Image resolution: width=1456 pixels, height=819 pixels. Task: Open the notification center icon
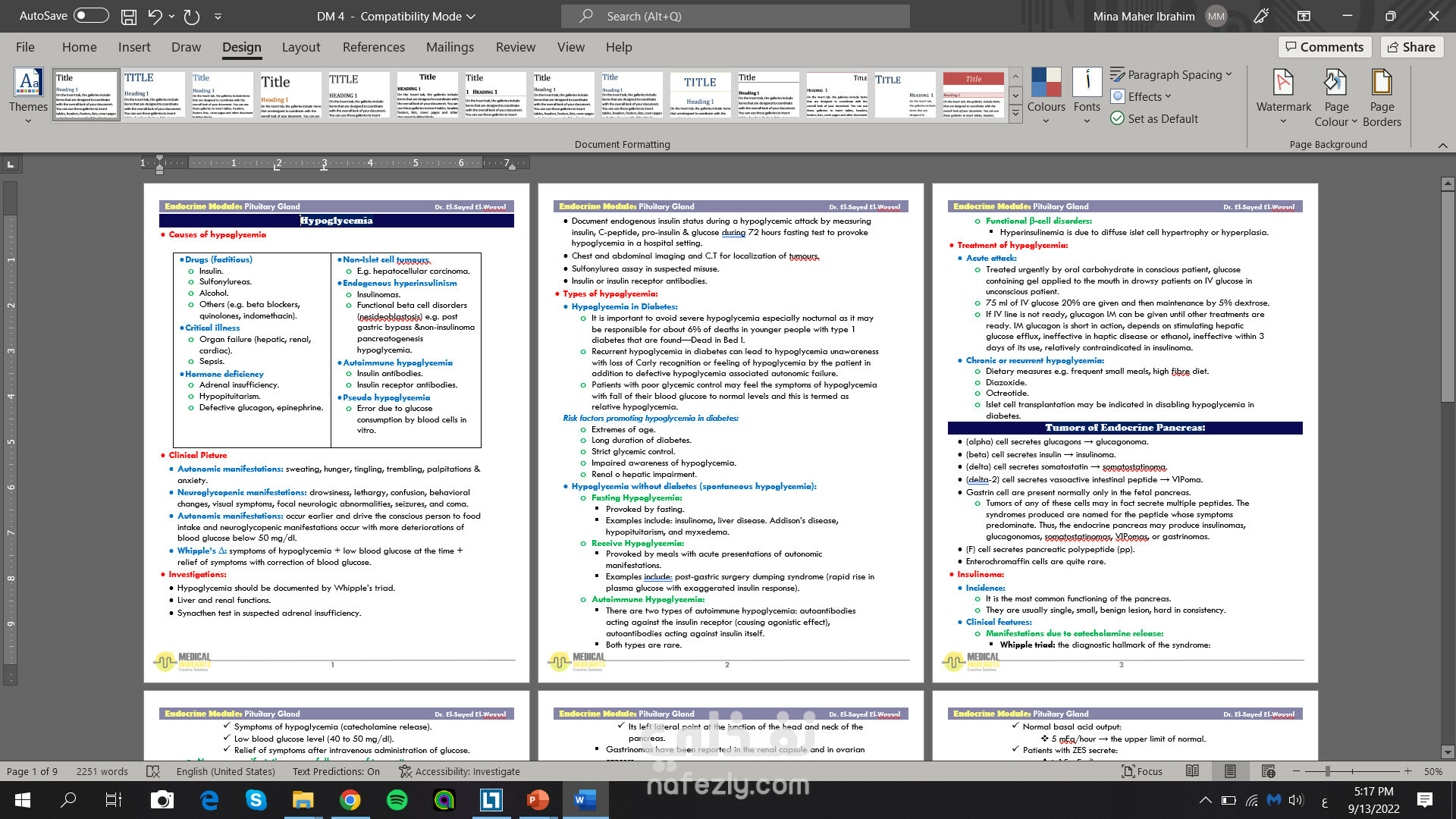(1424, 800)
